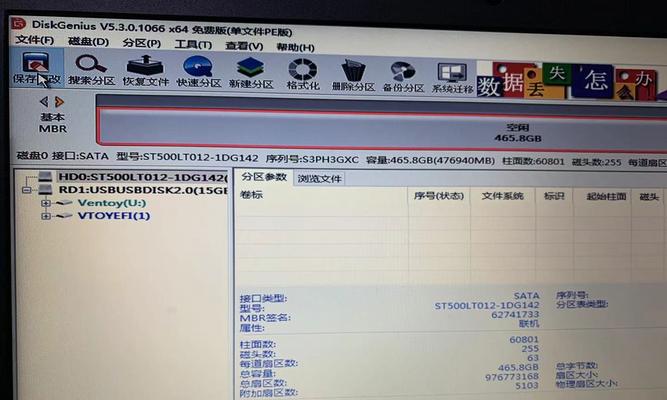Open the Tools (工具) menu
Viewport: 667px width, 400px height.
tap(193, 44)
